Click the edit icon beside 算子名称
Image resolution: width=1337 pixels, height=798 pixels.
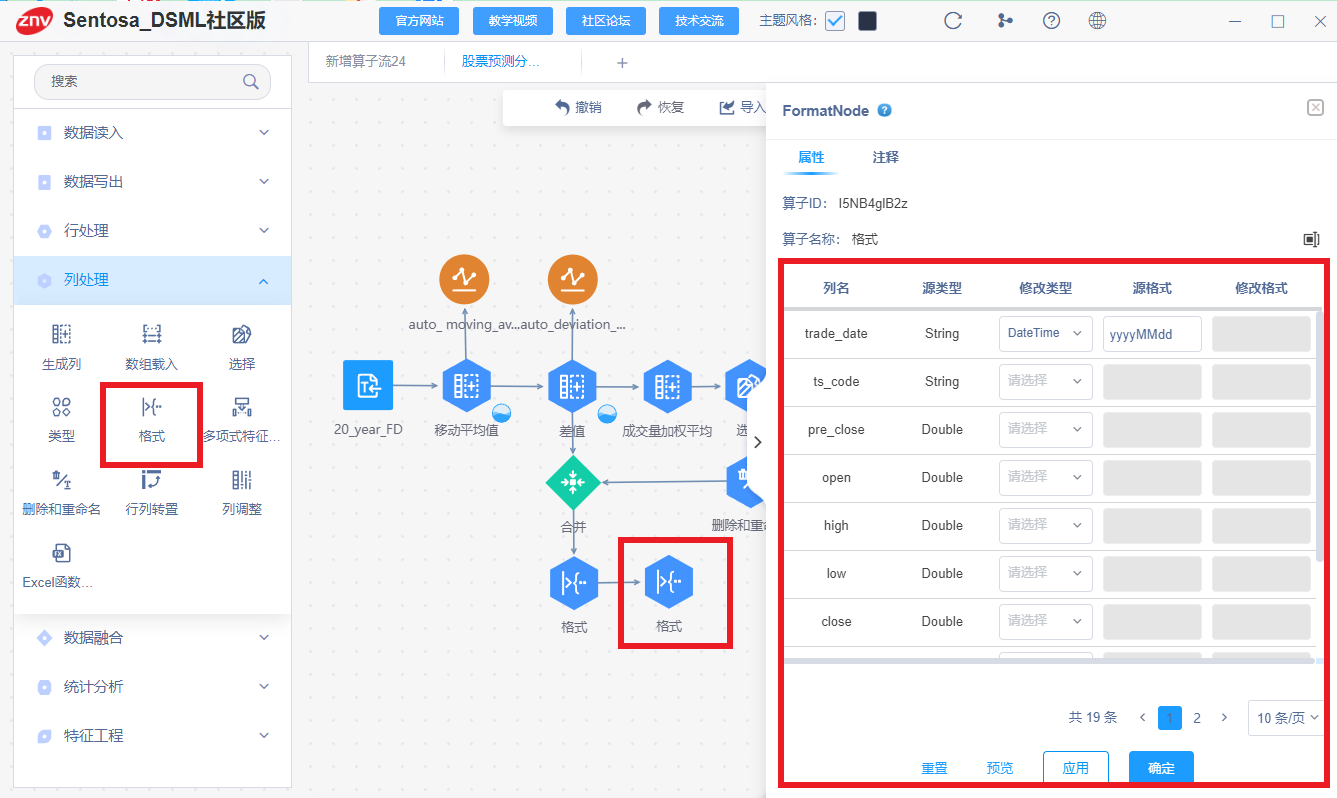coord(1311,239)
